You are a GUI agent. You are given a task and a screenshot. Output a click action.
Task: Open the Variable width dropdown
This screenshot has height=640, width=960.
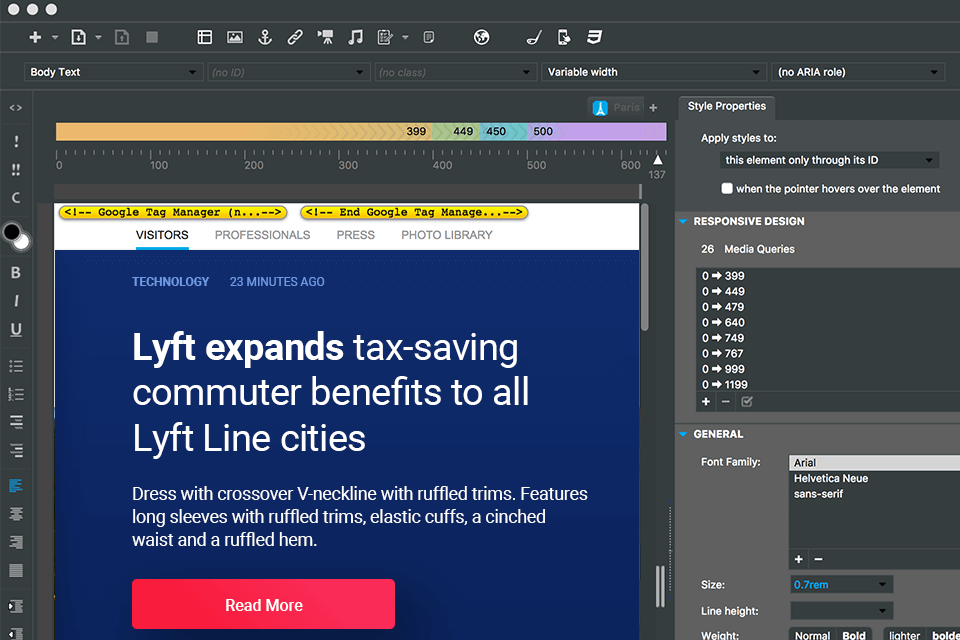[x=654, y=72]
